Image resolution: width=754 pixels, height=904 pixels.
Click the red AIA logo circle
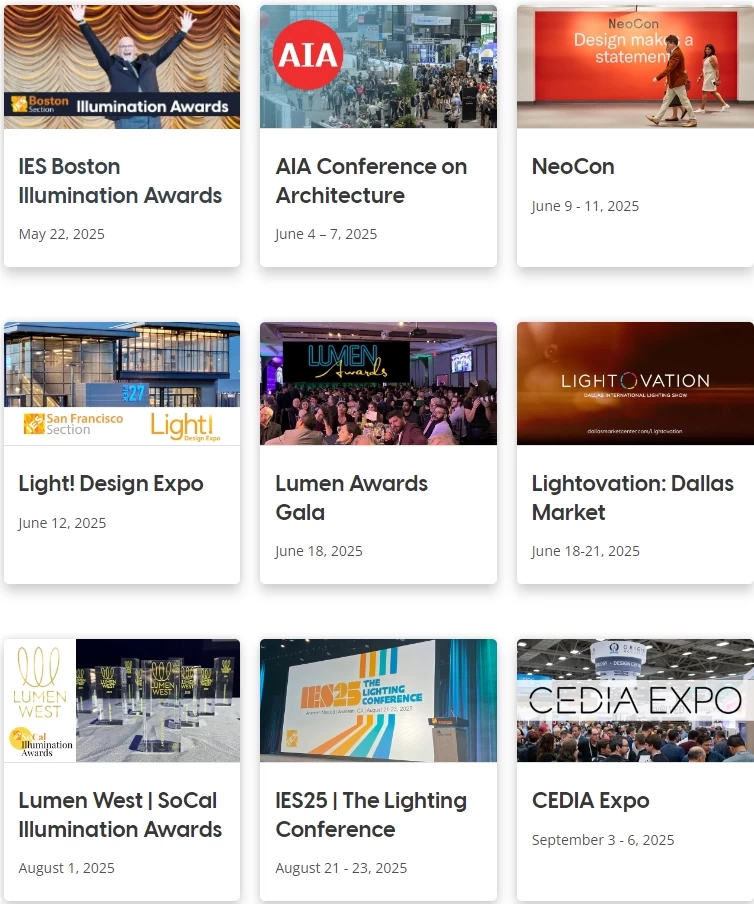(x=308, y=55)
